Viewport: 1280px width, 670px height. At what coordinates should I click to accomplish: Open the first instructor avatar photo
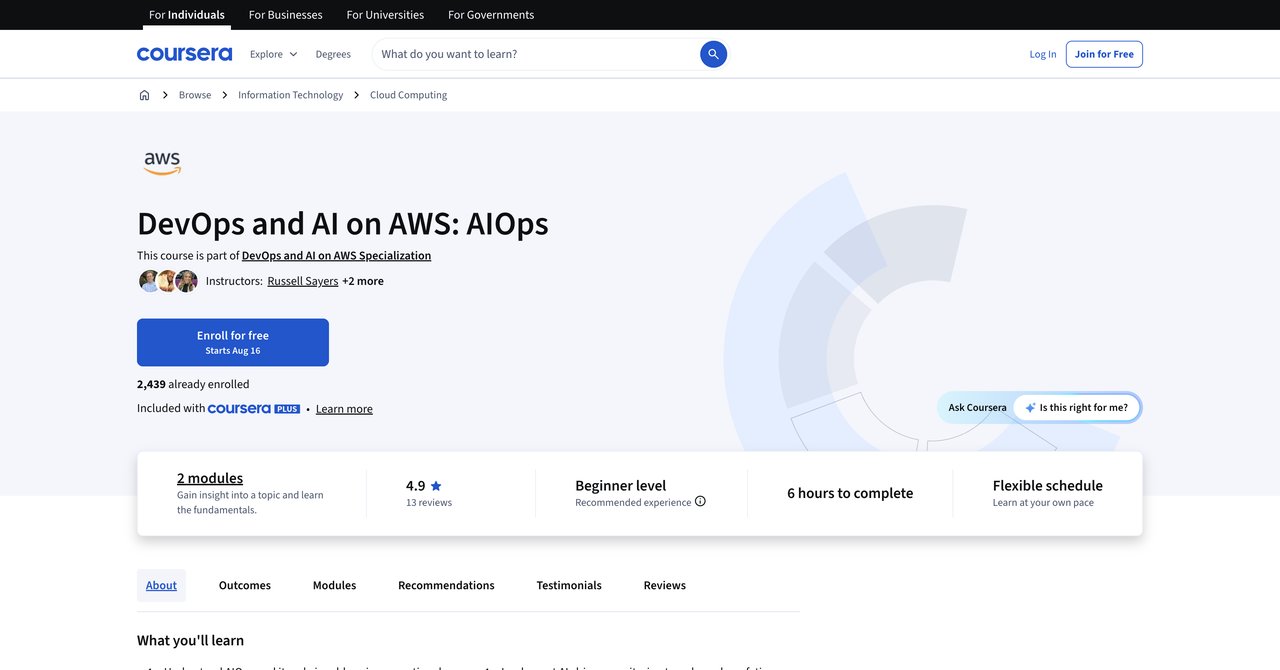[x=149, y=281]
